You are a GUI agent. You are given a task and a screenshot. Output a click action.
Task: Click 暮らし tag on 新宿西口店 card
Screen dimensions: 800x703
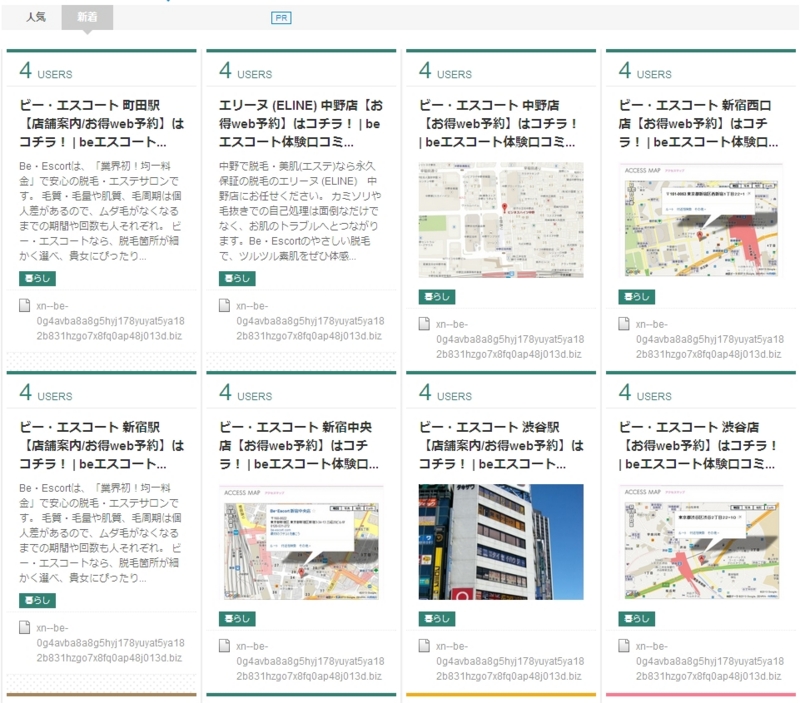637,296
